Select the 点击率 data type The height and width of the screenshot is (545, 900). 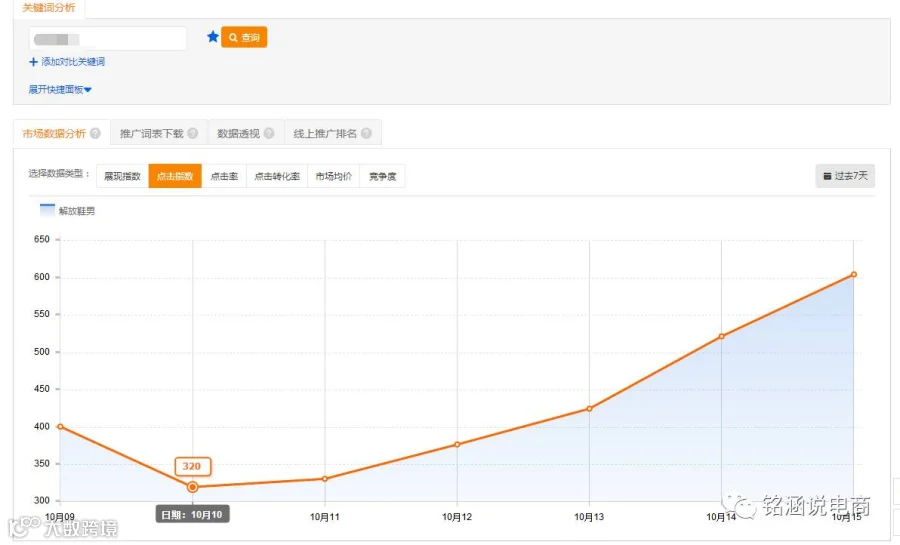click(224, 176)
